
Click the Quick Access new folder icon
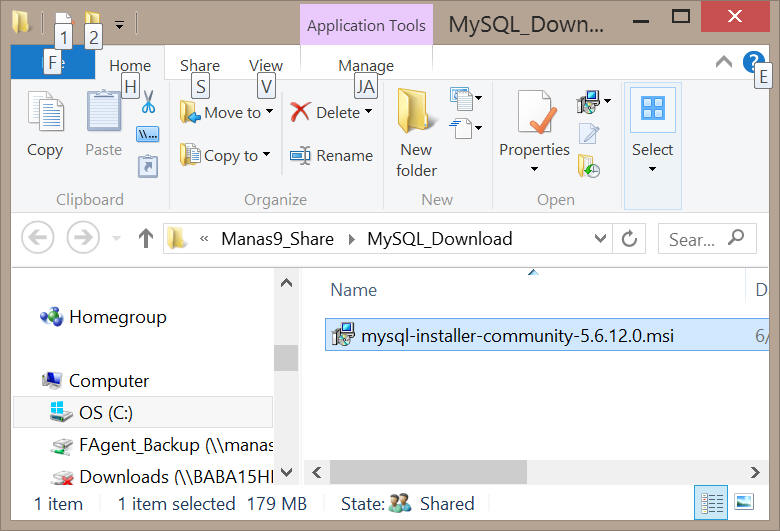coord(93,22)
